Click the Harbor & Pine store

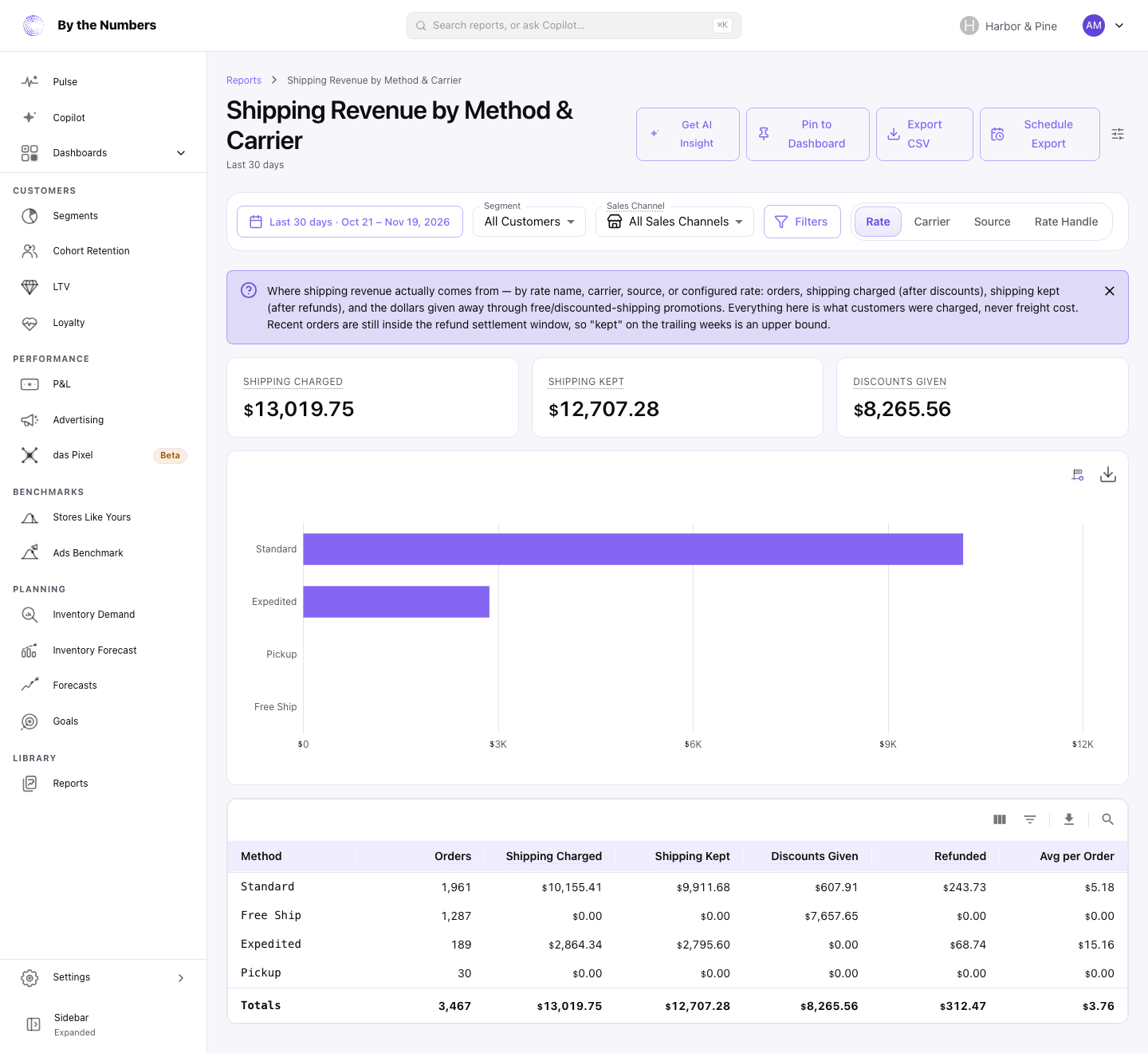tap(1008, 26)
